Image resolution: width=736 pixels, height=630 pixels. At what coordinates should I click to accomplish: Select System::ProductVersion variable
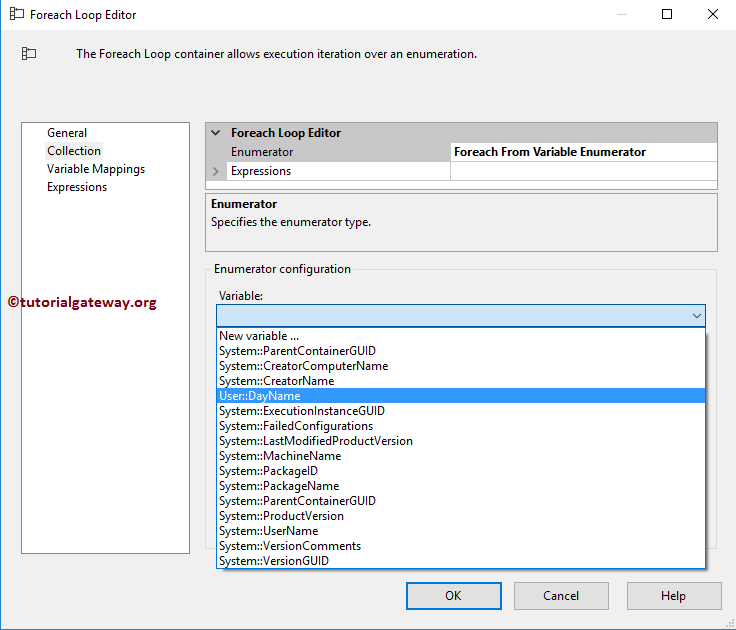tap(461, 516)
